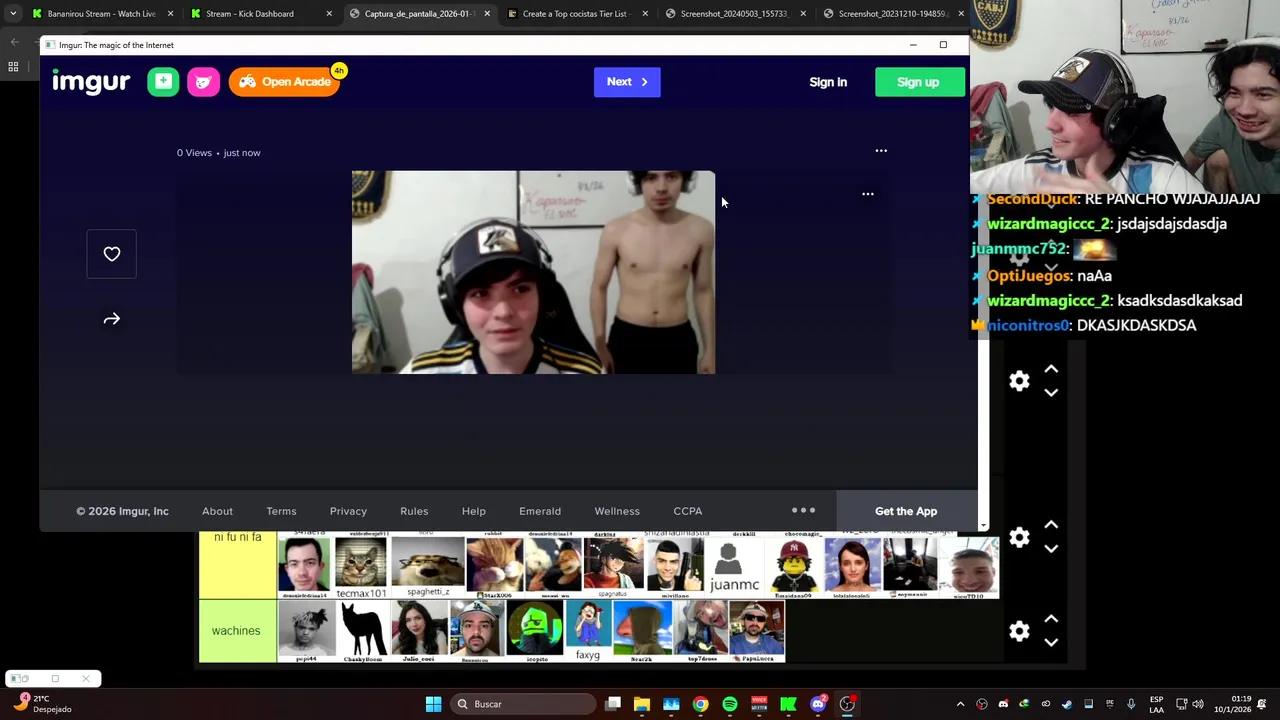Open the CCPA footer link
Viewport: 1280px width, 720px height.
pyautogui.click(x=688, y=511)
